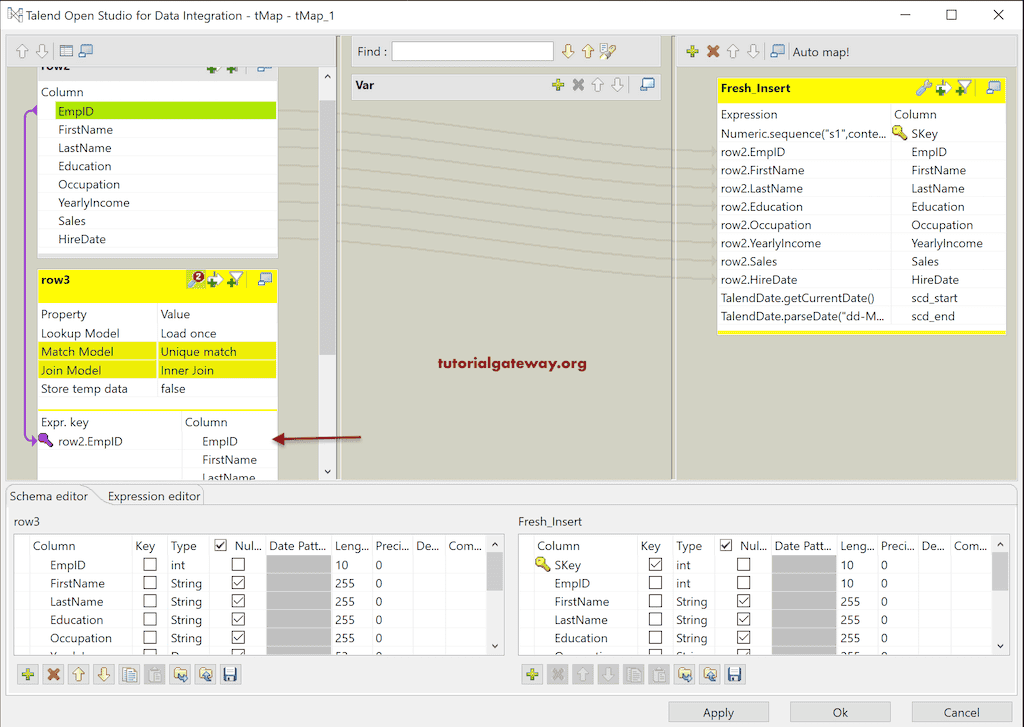Copy the selected row3 schema column

pyautogui.click(x=129, y=674)
